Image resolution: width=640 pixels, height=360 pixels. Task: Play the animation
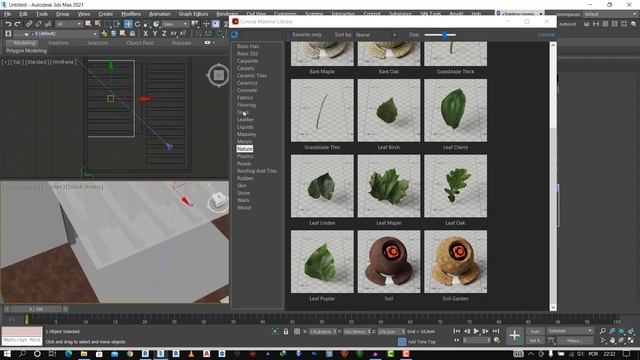(476, 331)
